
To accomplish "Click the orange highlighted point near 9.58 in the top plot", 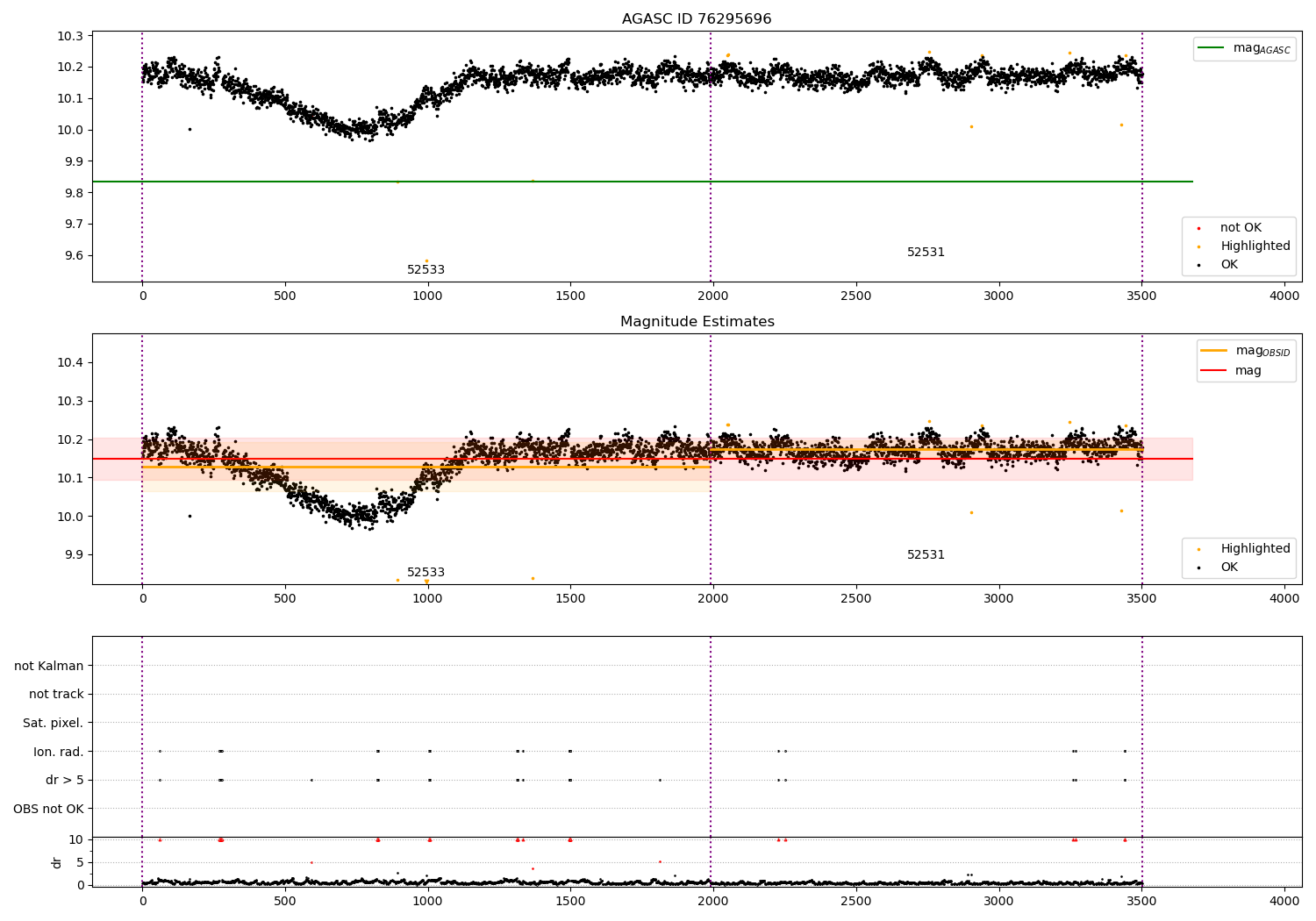I will pos(427,261).
